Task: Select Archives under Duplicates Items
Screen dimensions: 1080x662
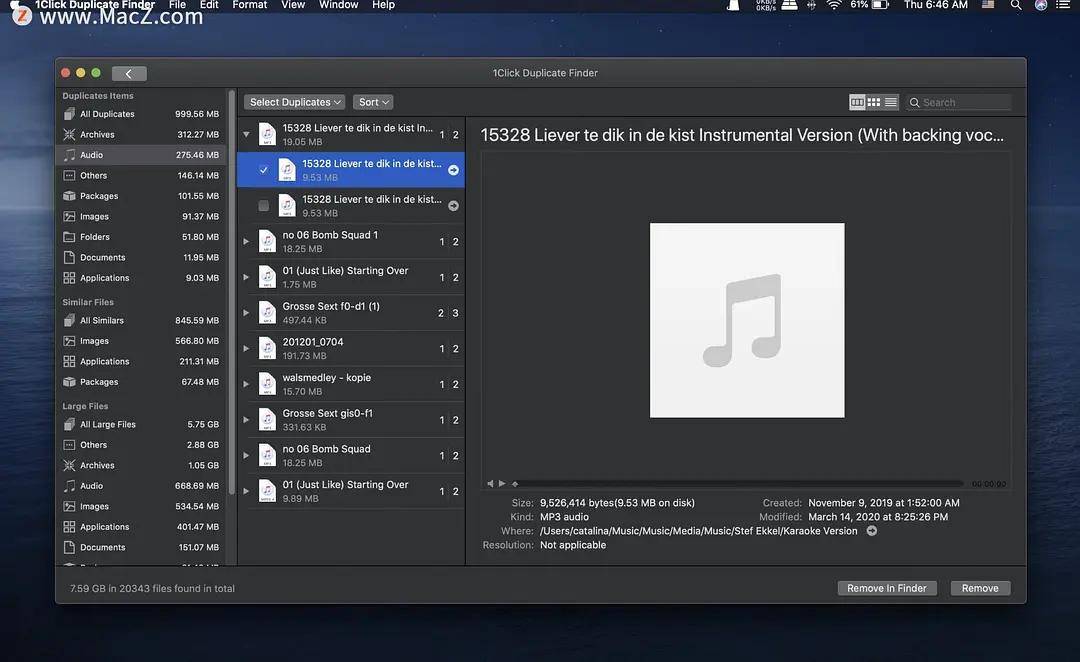Action: pyautogui.click(x=97, y=134)
